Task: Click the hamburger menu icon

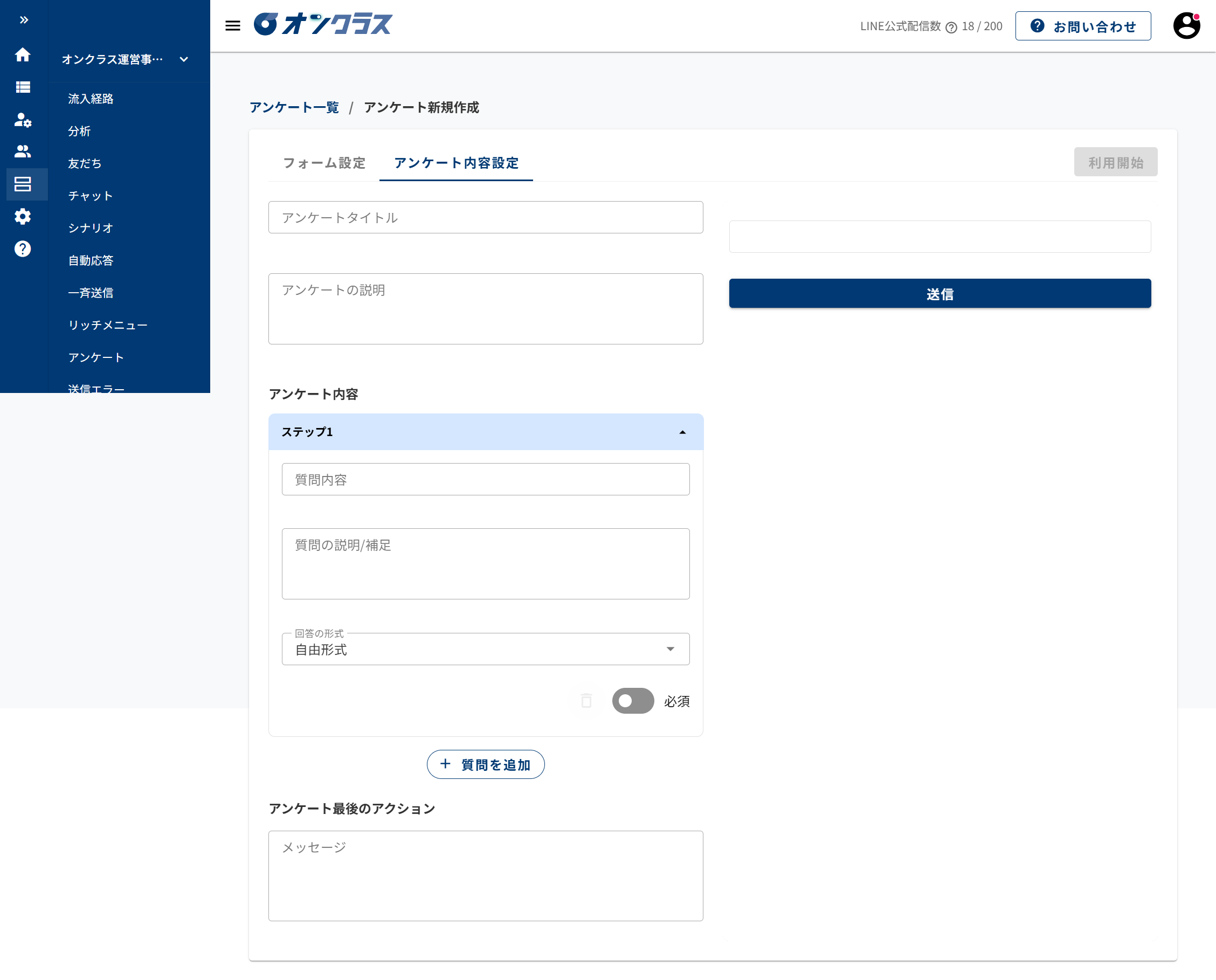Action: coord(233,25)
